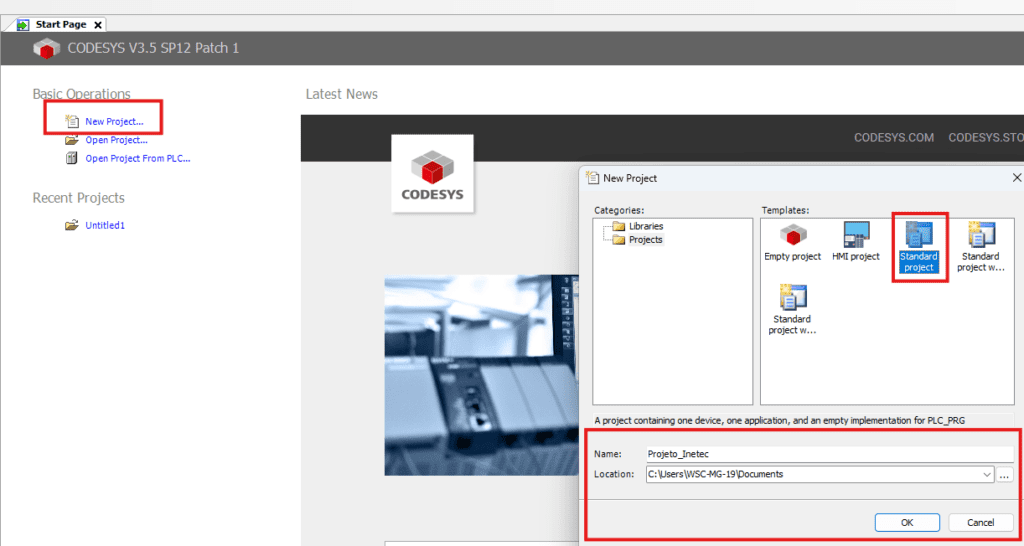Screen dimensions: 1024x546
Task: Click the Cancel button
Action: 981,522
